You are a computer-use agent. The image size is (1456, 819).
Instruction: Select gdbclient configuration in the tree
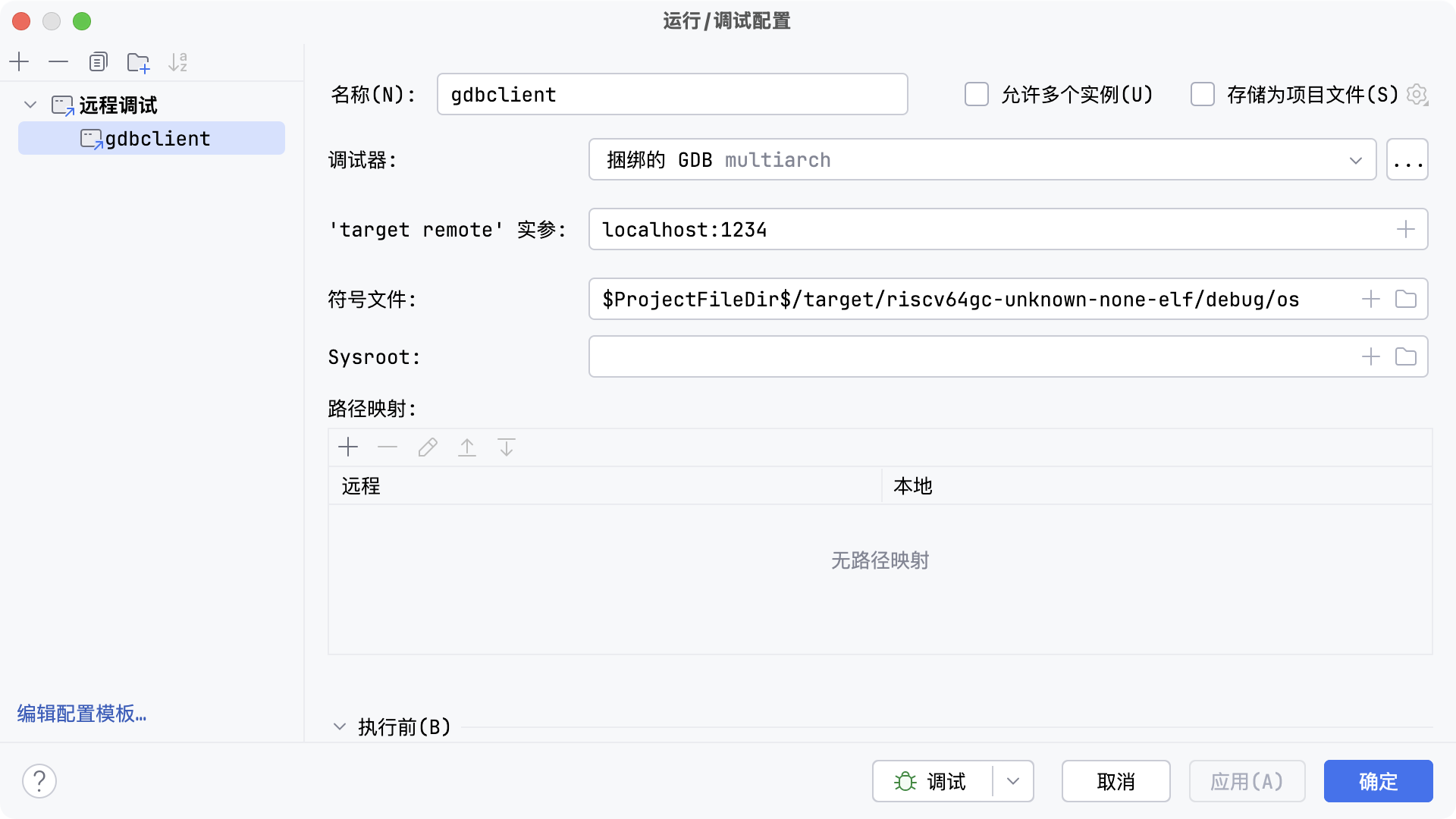pos(157,139)
